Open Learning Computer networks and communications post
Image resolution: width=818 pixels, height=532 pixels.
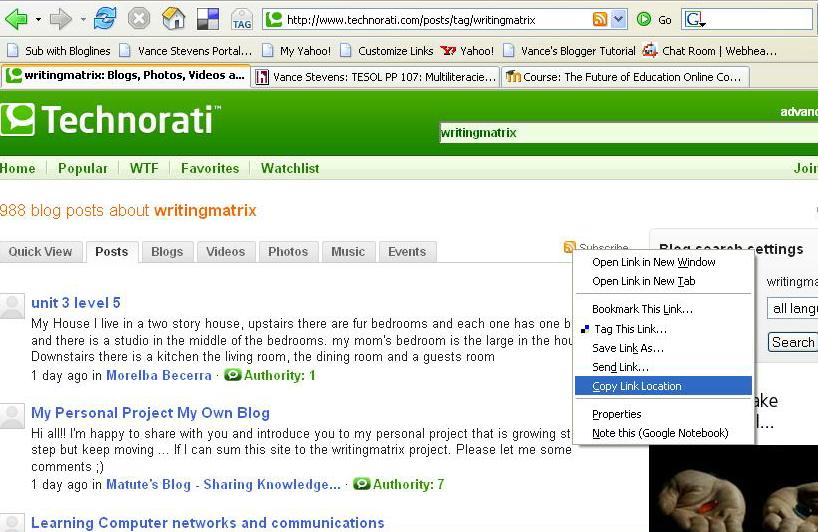click(x=208, y=523)
